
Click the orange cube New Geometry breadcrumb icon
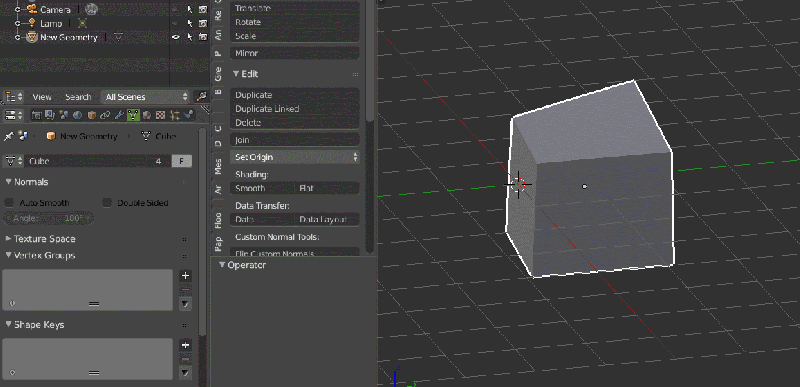coord(51,136)
